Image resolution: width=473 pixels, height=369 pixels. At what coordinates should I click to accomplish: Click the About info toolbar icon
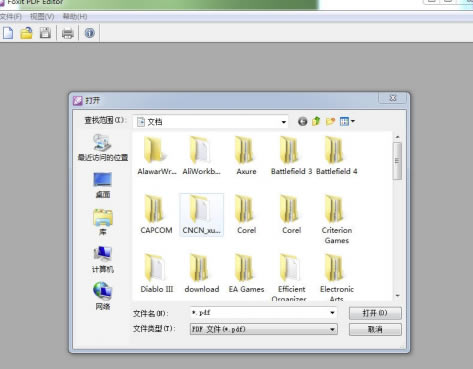89,33
